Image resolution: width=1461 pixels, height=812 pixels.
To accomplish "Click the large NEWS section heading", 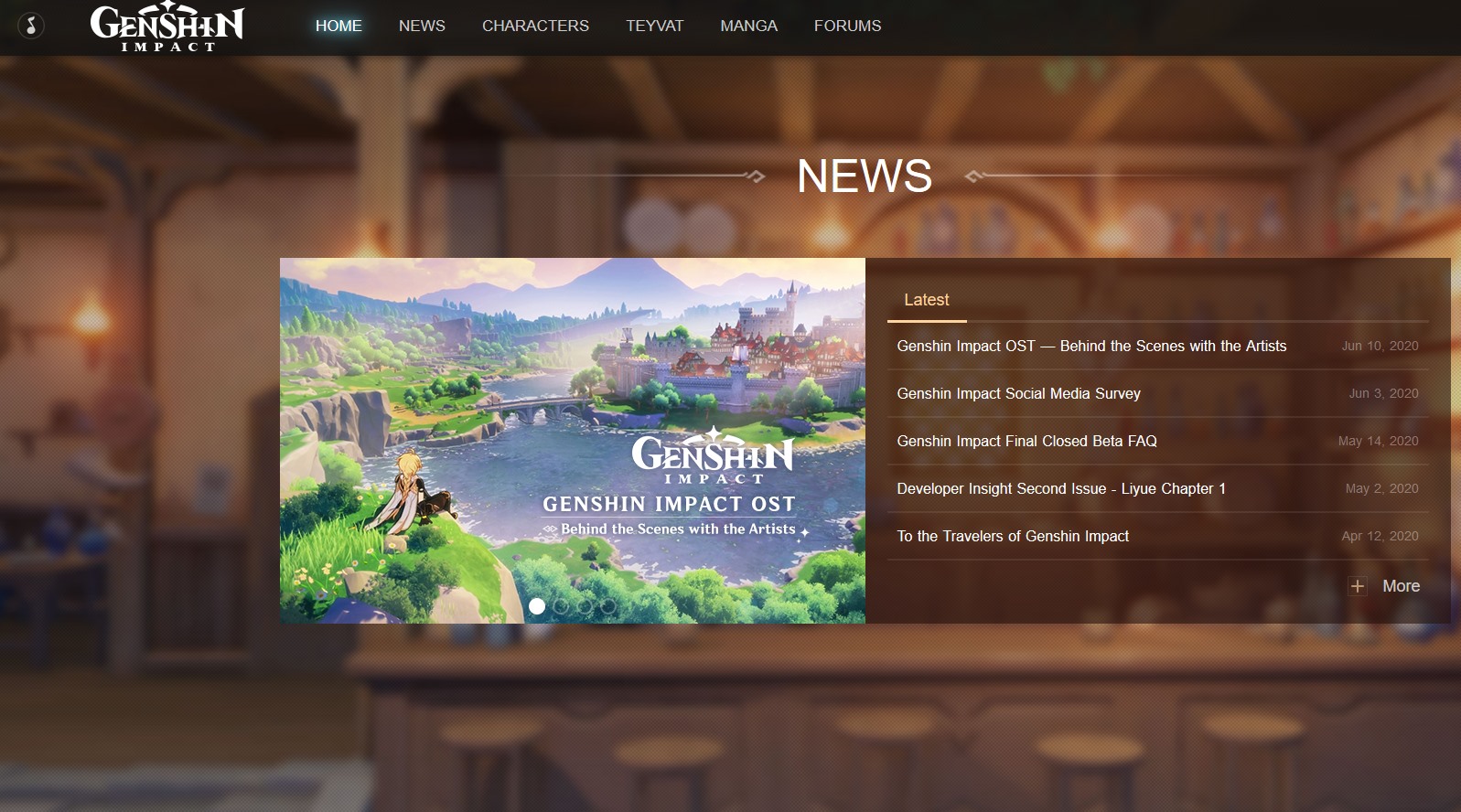I will (x=865, y=176).
